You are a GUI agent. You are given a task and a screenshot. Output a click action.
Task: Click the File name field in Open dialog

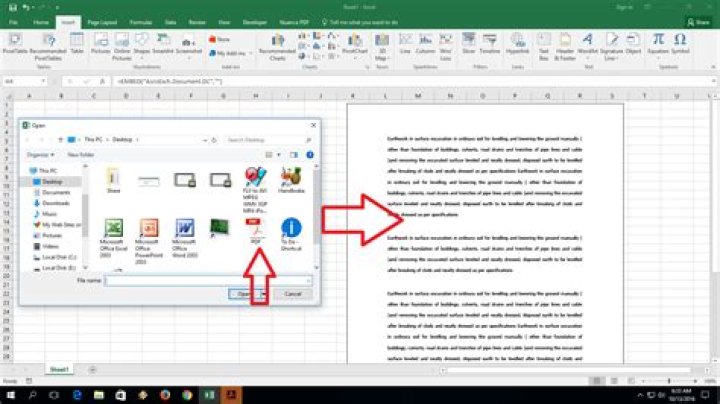(208, 280)
